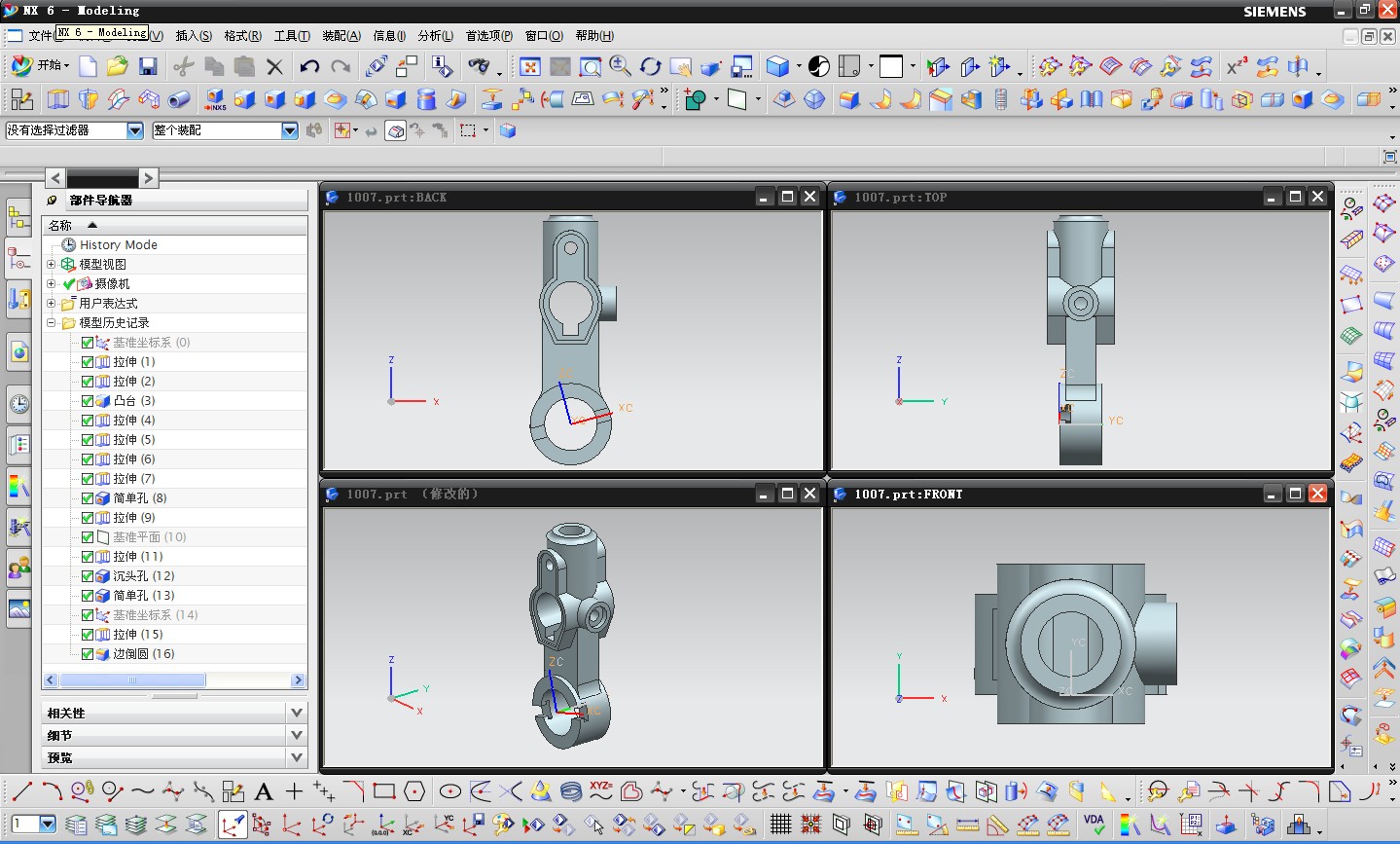Toggle the 拉伸 (5) feature checkbox
Viewport: 1400px width, 844px height.
click(x=88, y=440)
